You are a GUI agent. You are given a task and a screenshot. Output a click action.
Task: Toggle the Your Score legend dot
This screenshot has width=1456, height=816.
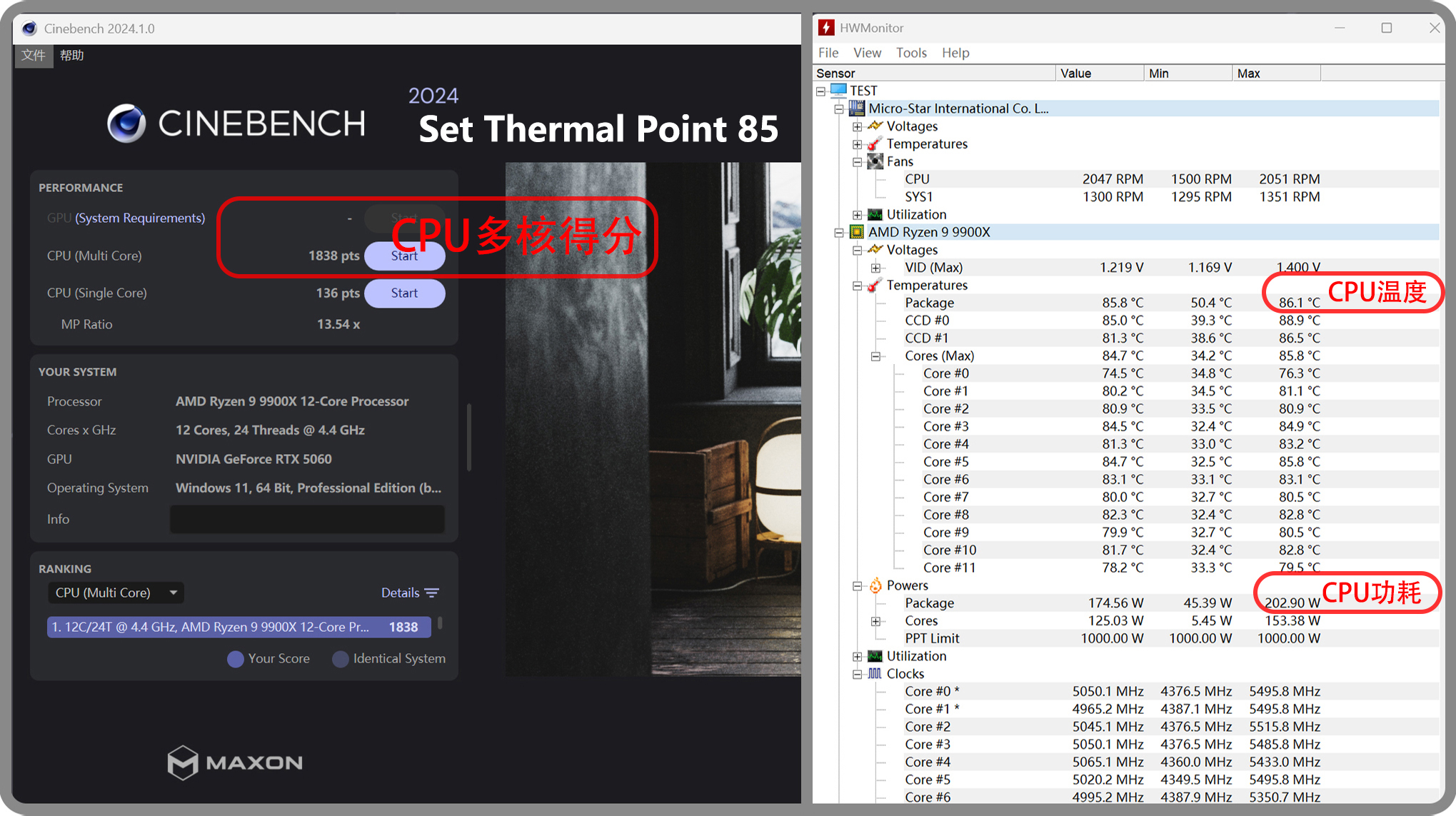(x=235, y=659)
